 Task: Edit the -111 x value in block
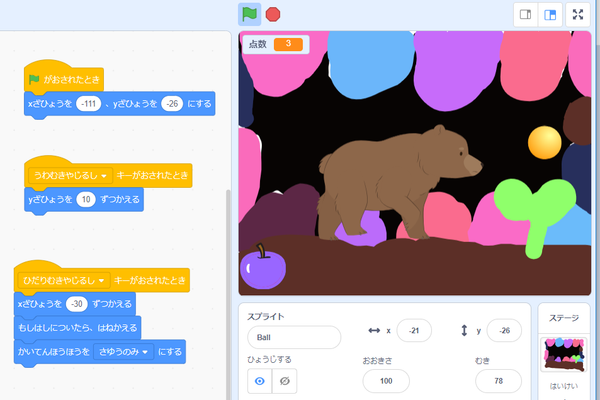pos(88,104)
